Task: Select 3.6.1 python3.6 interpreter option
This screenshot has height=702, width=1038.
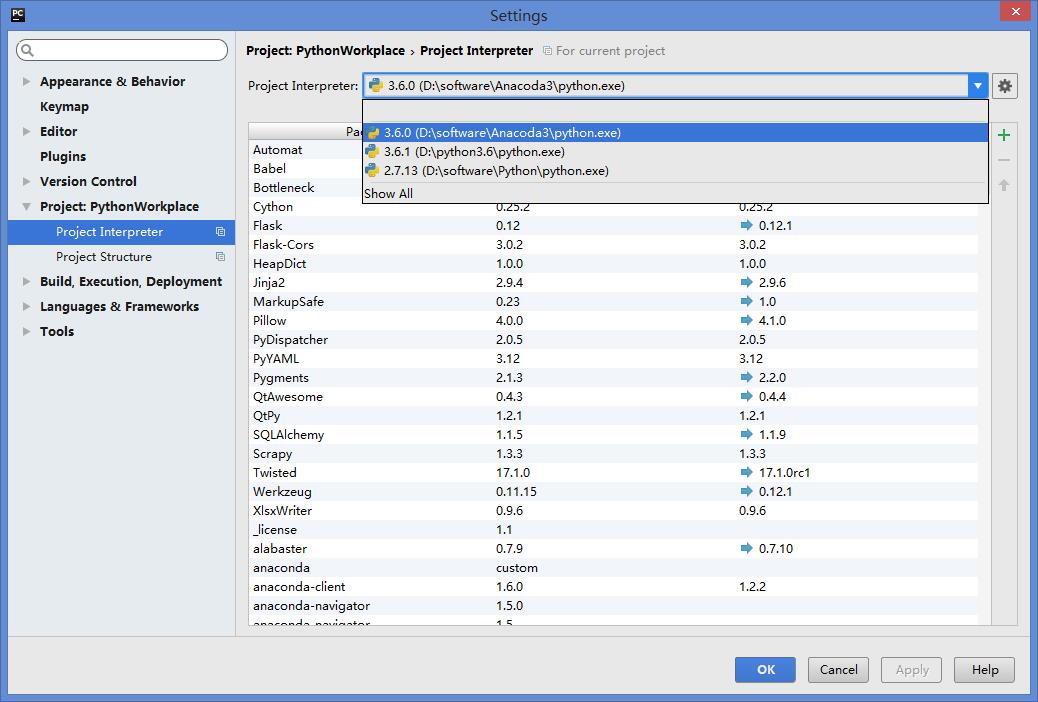Action: click(675, 152)
